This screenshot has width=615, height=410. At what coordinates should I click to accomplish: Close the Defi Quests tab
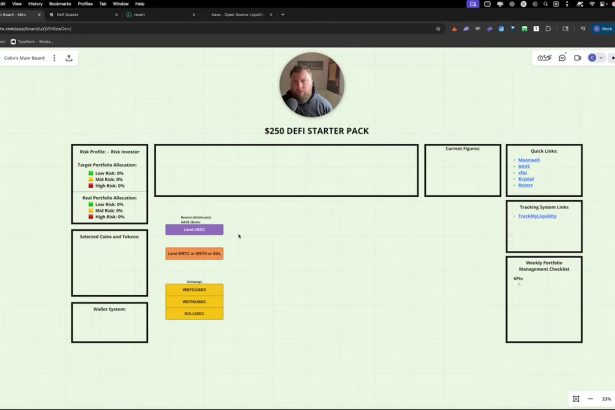(116, 15)
